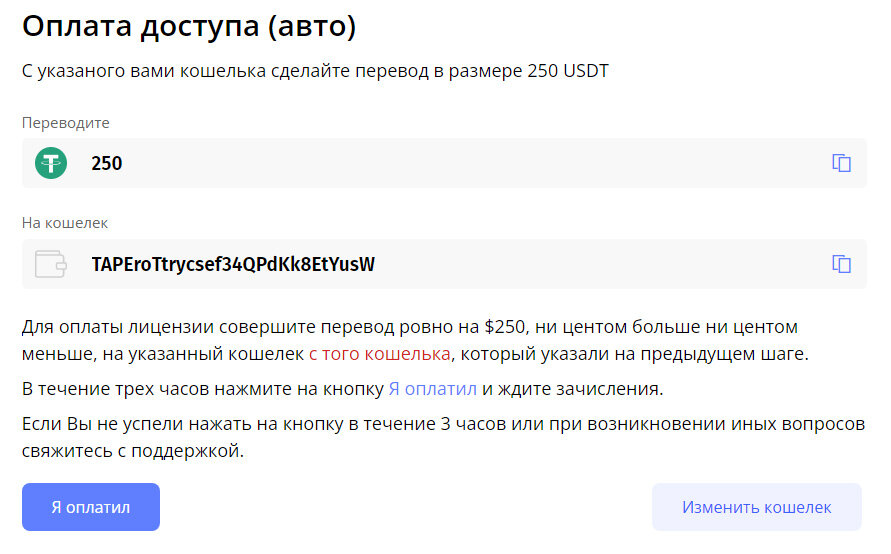Click the sentence В течение трех часов
Viewport: 891px width, 554px height.
(343, 389)
